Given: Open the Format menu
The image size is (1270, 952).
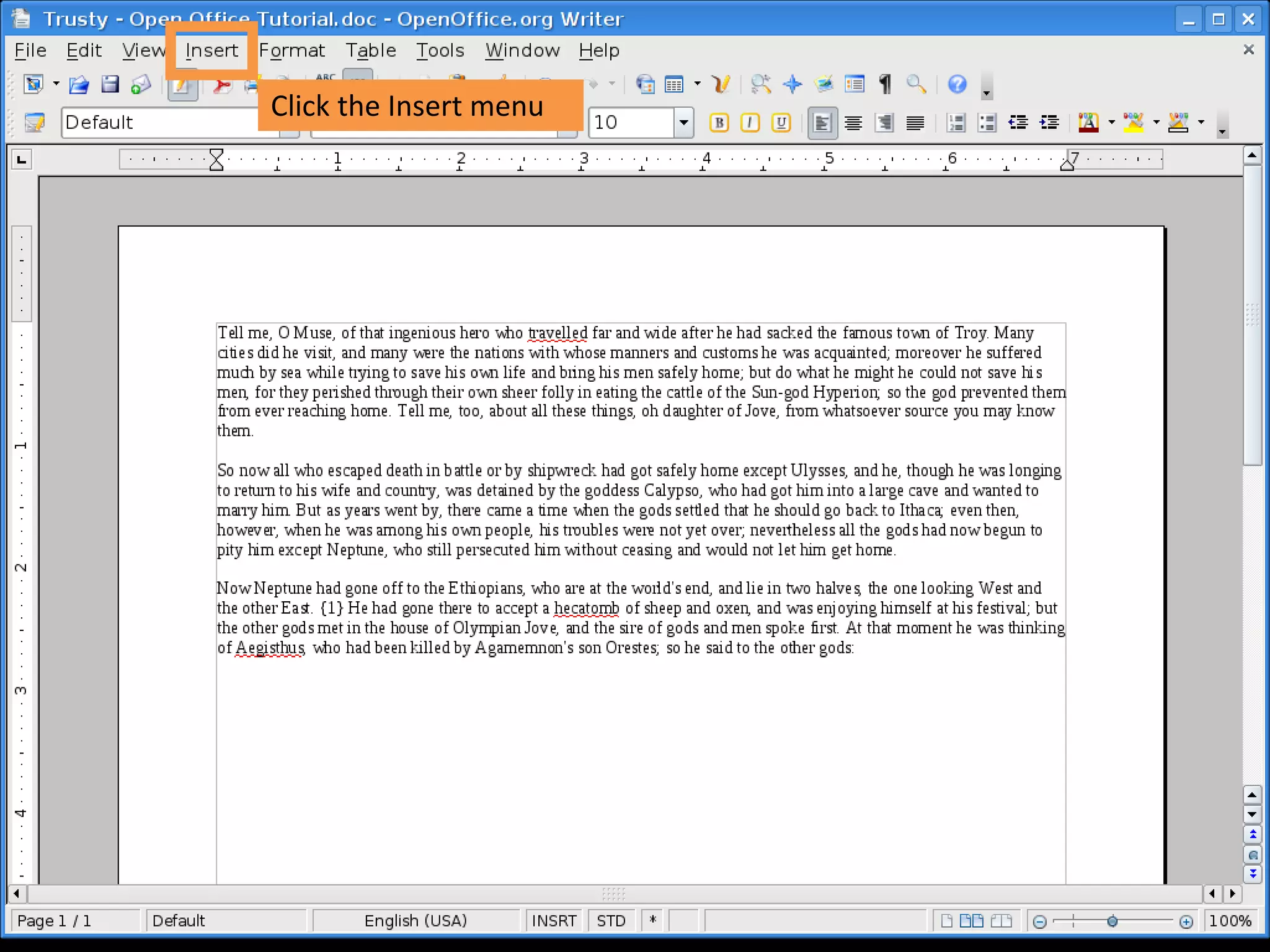Looking at the screenshot, I should (x=291, y=50).
